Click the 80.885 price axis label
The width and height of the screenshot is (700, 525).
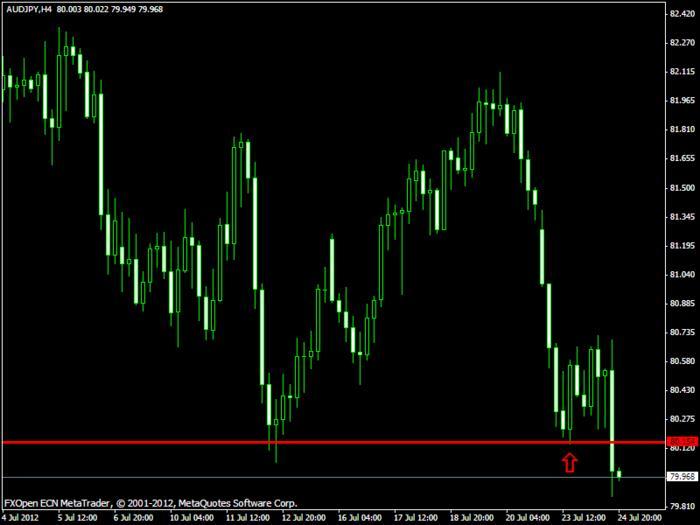(x=683, y=304)
